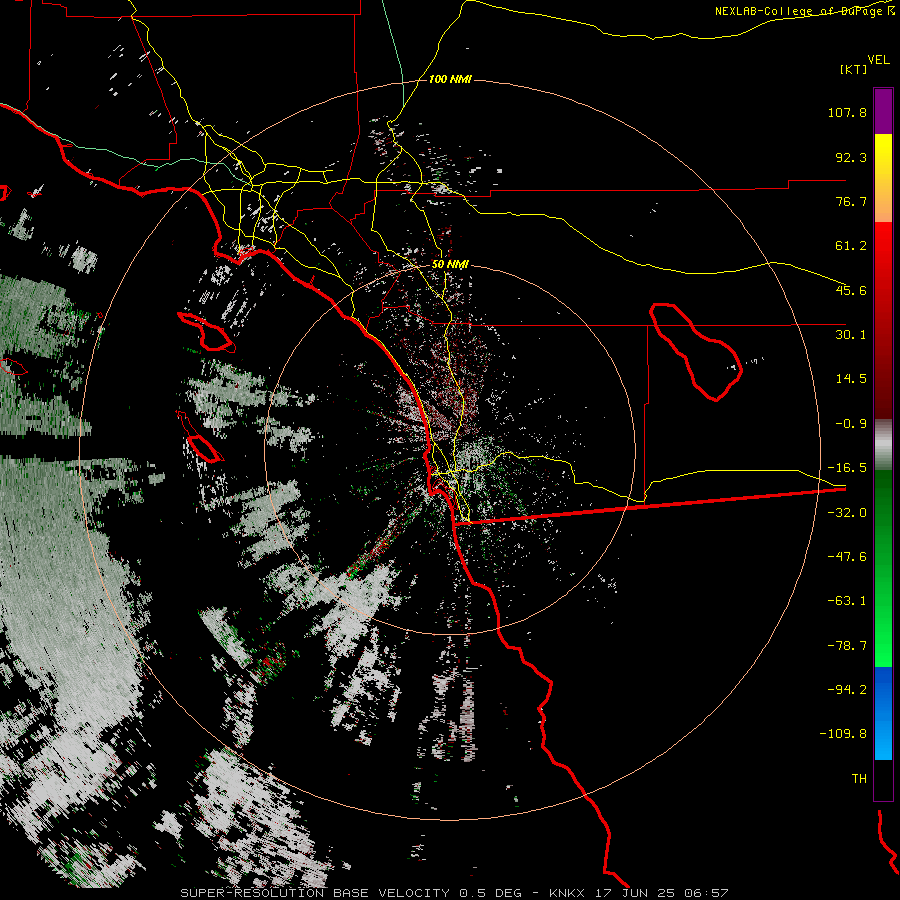
Task: Click the purple segment of the color bar
Action: pos(883,112)
